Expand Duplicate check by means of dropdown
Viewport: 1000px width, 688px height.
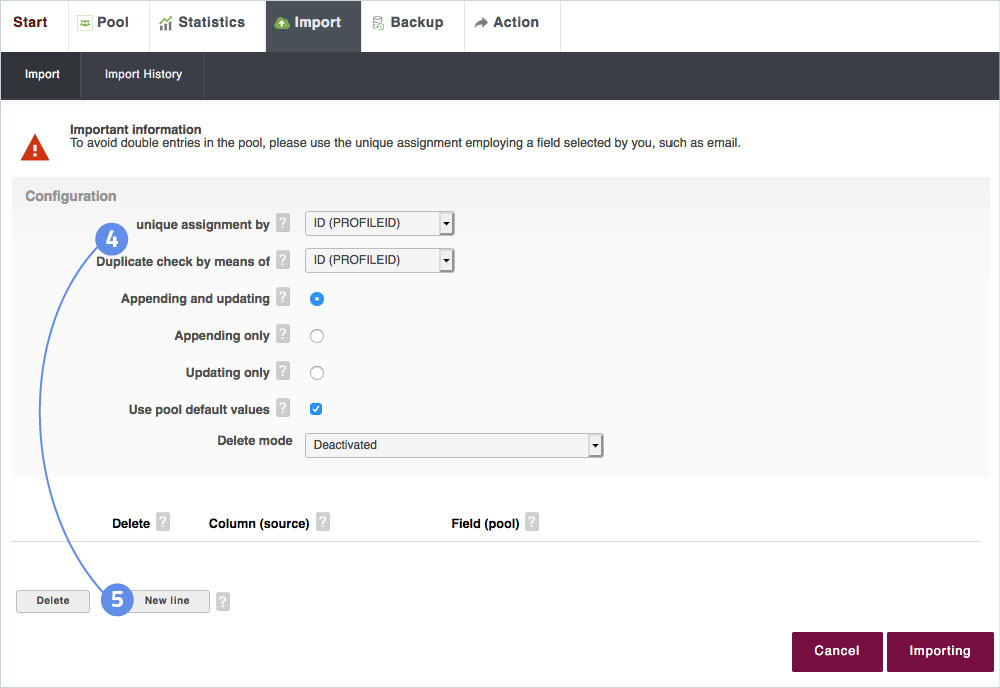tap(379, 260)
